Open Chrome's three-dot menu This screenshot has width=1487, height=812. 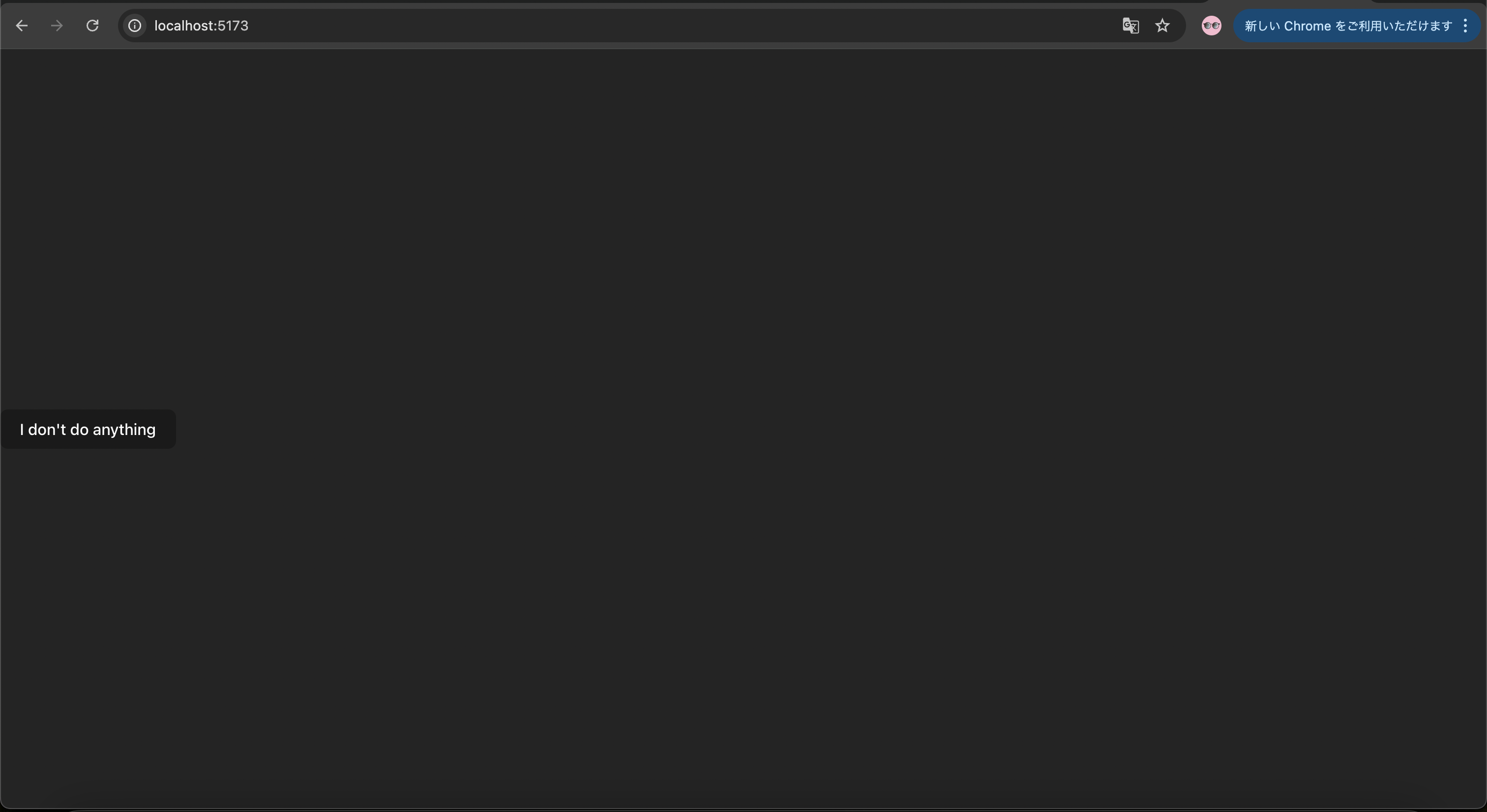point(1465,26)
